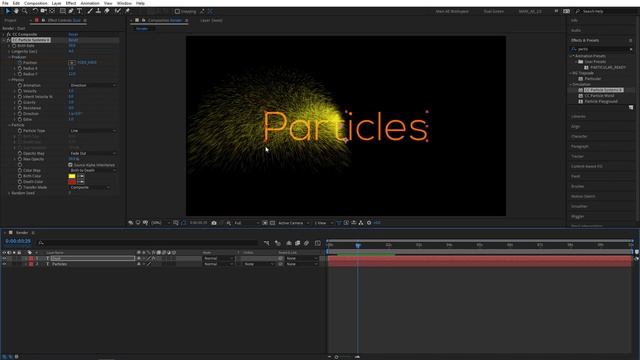
Task: Select the Hand tool
Action: point(16,11)
